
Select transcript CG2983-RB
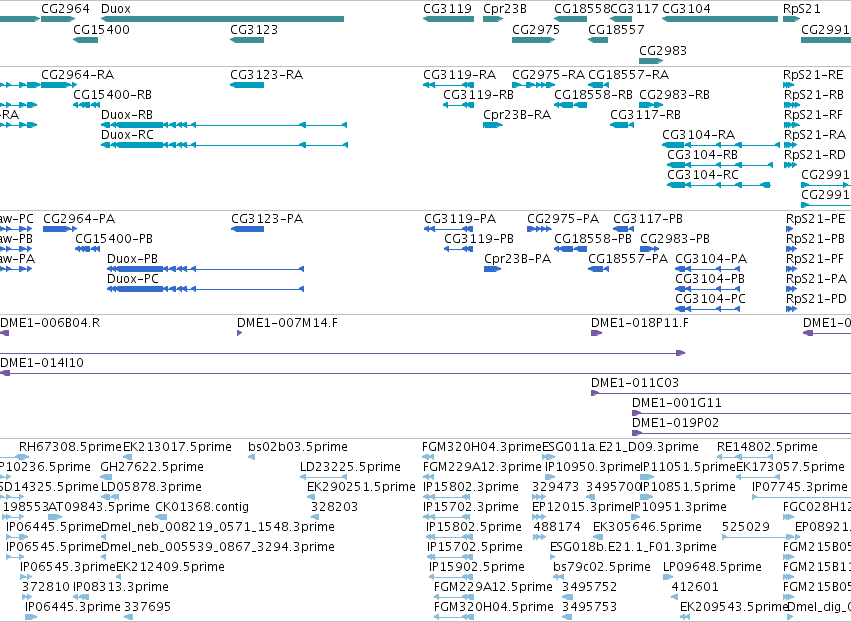pyautogui.click(x=651, y=105)
